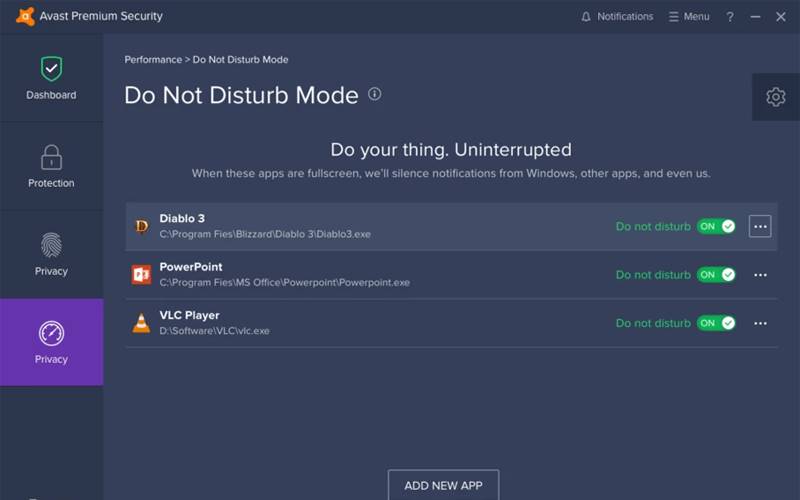Click the info icon beside the title
This screenshot has width=800, height=500.
point(375,94)
